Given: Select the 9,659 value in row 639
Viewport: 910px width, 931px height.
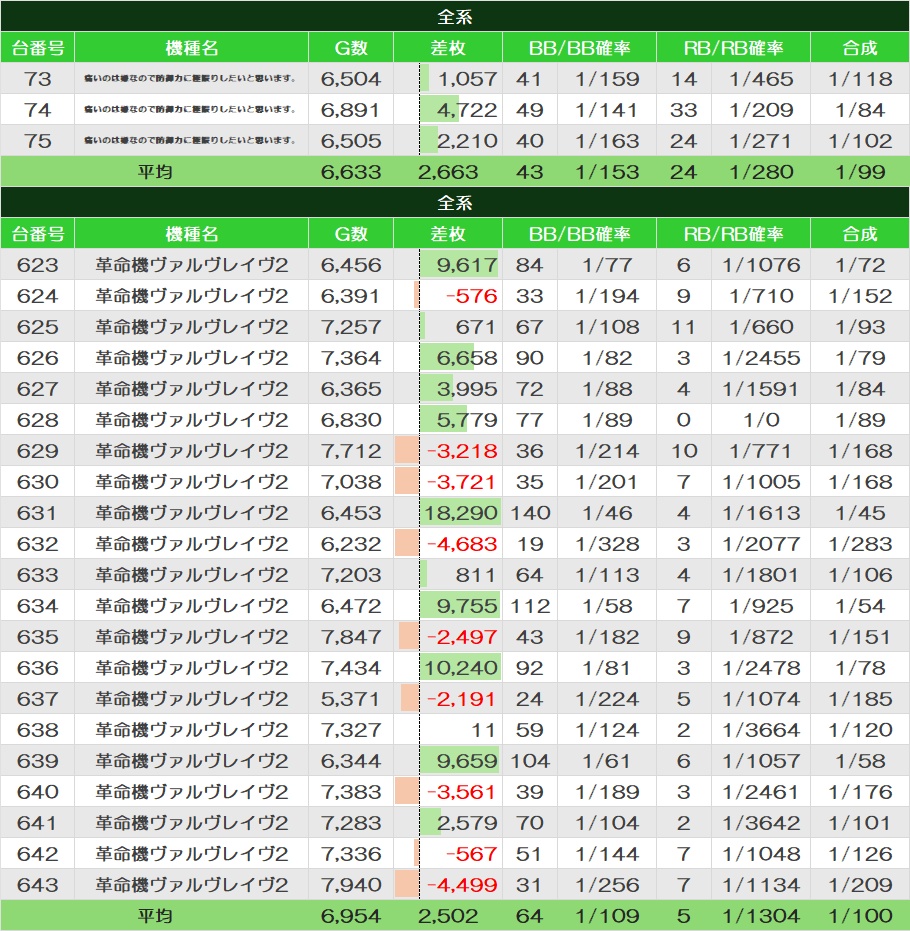Looking at the screenshot, I should pos(467,761).
